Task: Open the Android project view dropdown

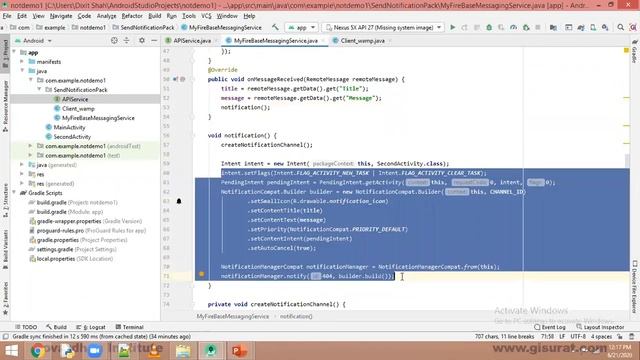Action: 33,41
